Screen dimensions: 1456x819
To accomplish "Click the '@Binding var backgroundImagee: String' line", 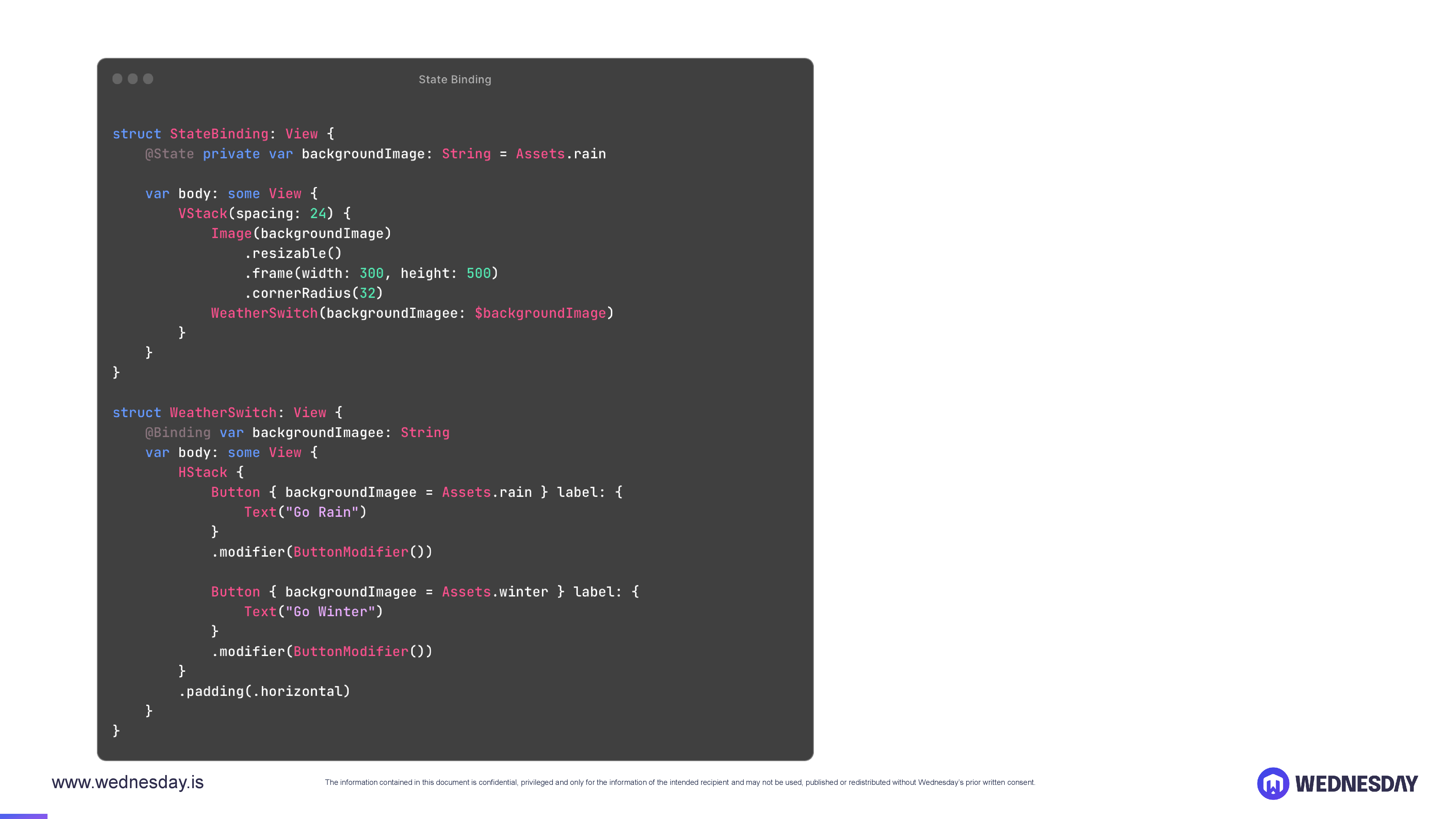I will coord(297,432).
